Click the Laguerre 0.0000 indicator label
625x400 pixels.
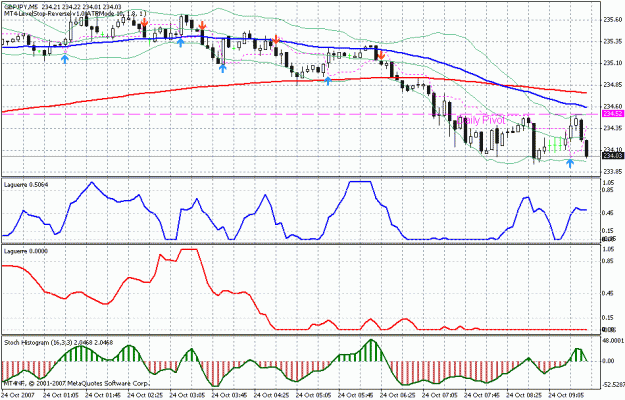(x=26, y=251)
